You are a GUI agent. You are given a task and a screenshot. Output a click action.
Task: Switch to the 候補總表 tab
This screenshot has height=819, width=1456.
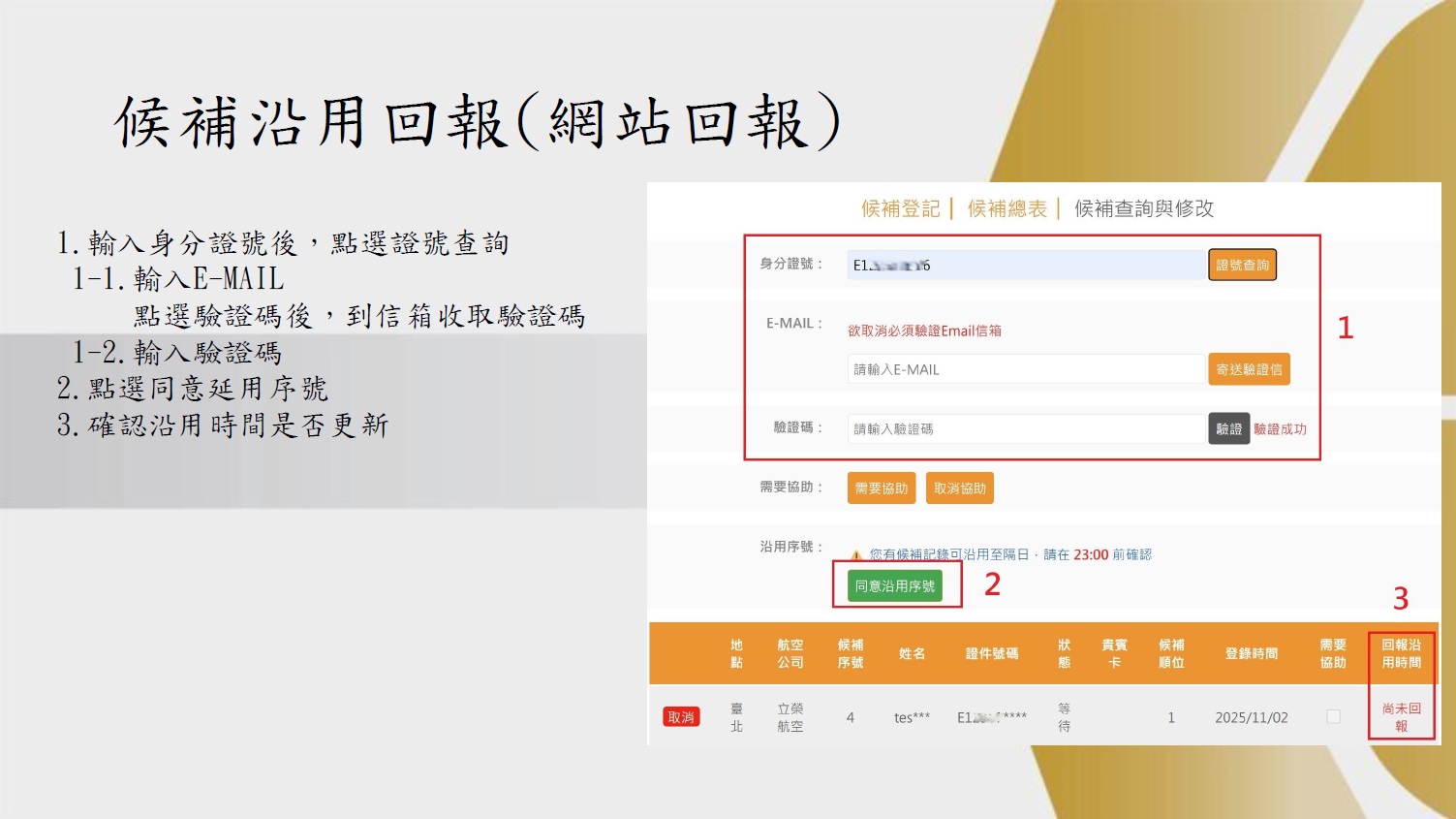click(x=1007, y=208)
